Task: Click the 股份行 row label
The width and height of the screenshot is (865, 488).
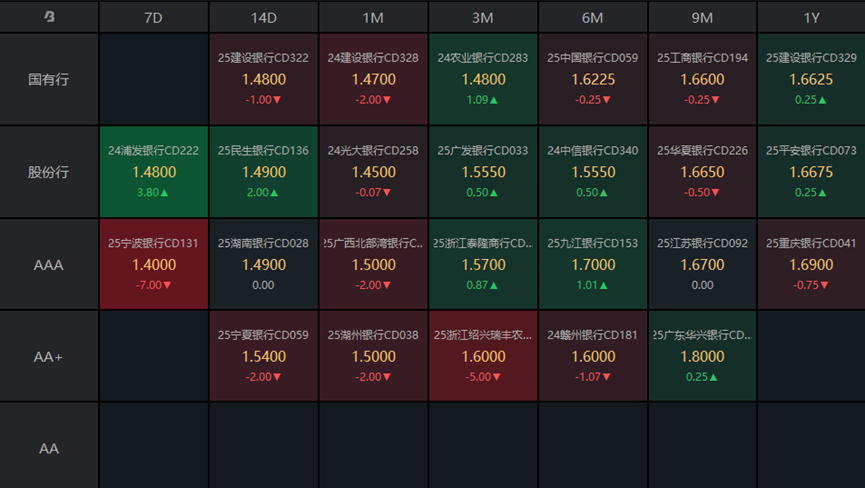Action: [49, 172]
